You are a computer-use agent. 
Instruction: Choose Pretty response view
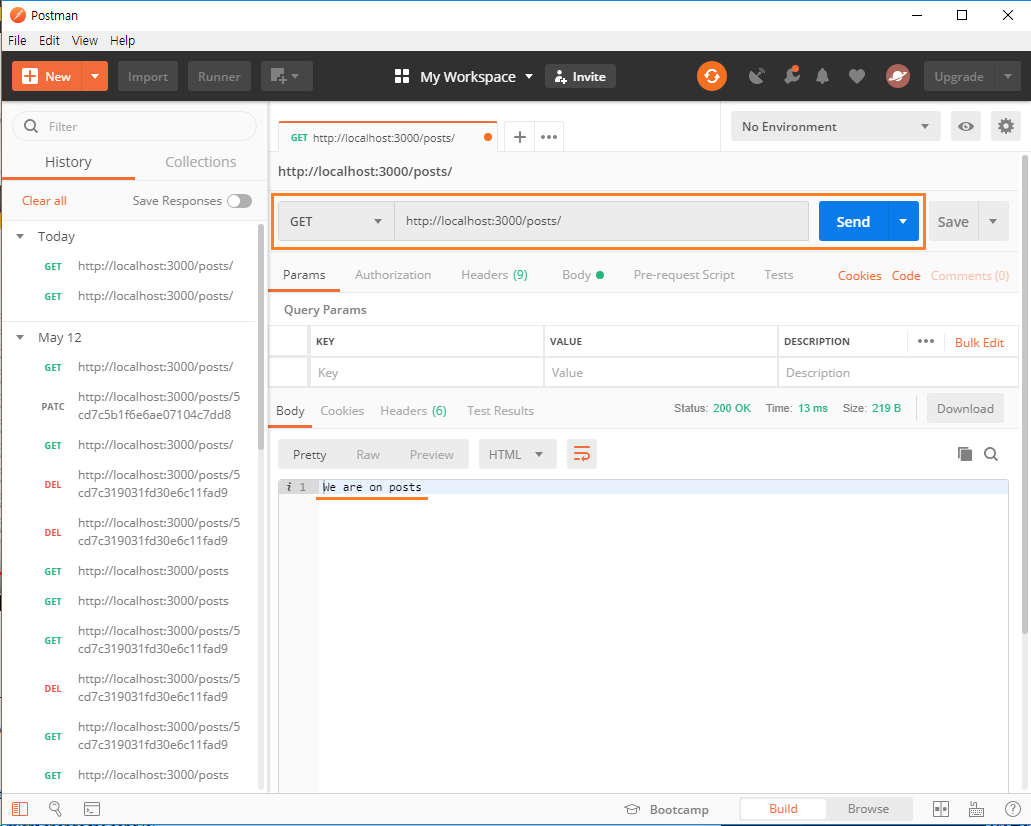click(309, 454)
